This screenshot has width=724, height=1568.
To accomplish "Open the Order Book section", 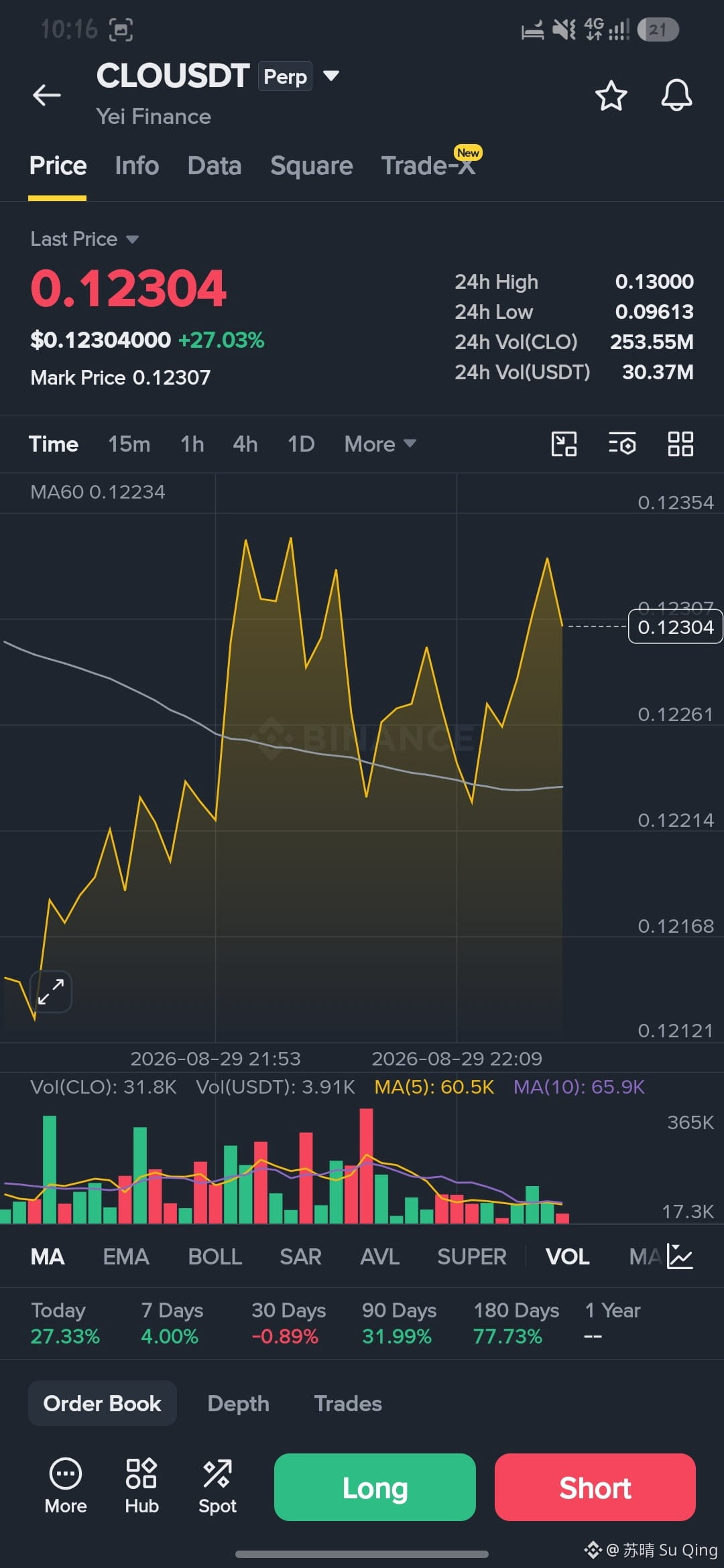I will click(x=102, y=1403).
